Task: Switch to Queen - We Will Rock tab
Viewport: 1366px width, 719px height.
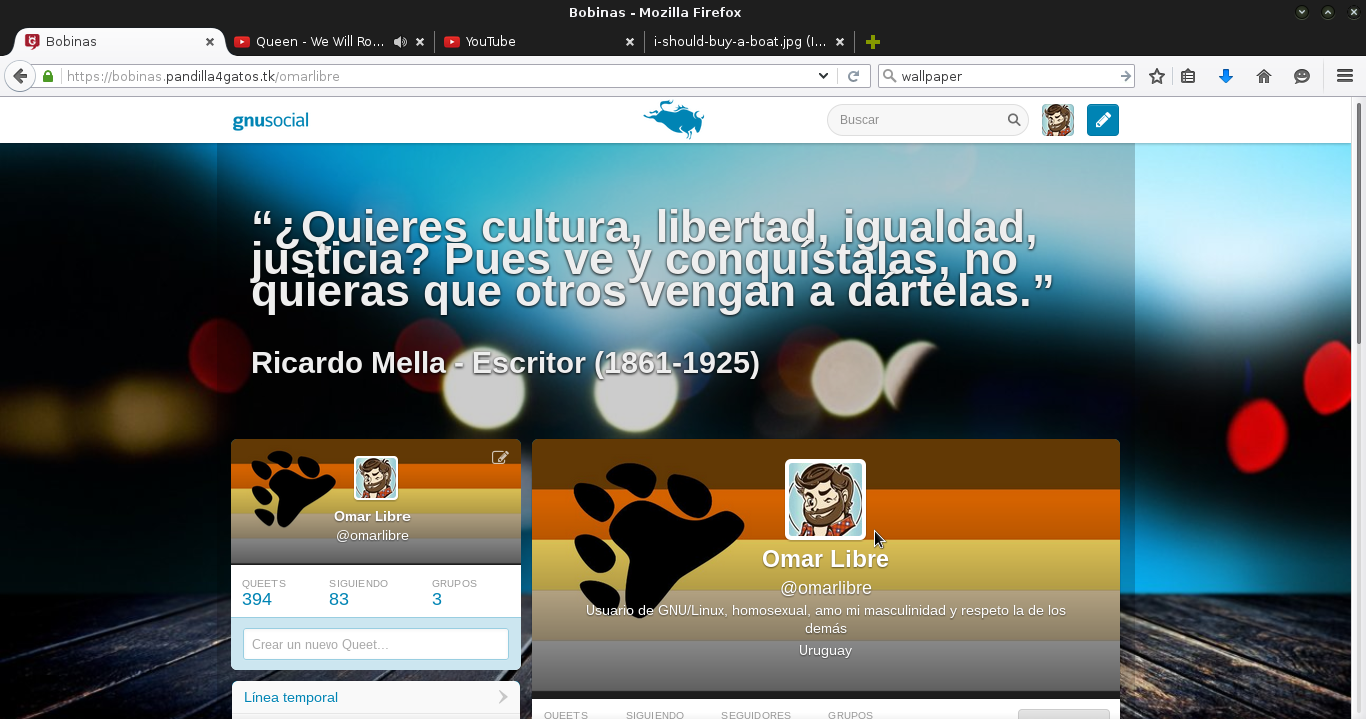Action: [320, 42]
